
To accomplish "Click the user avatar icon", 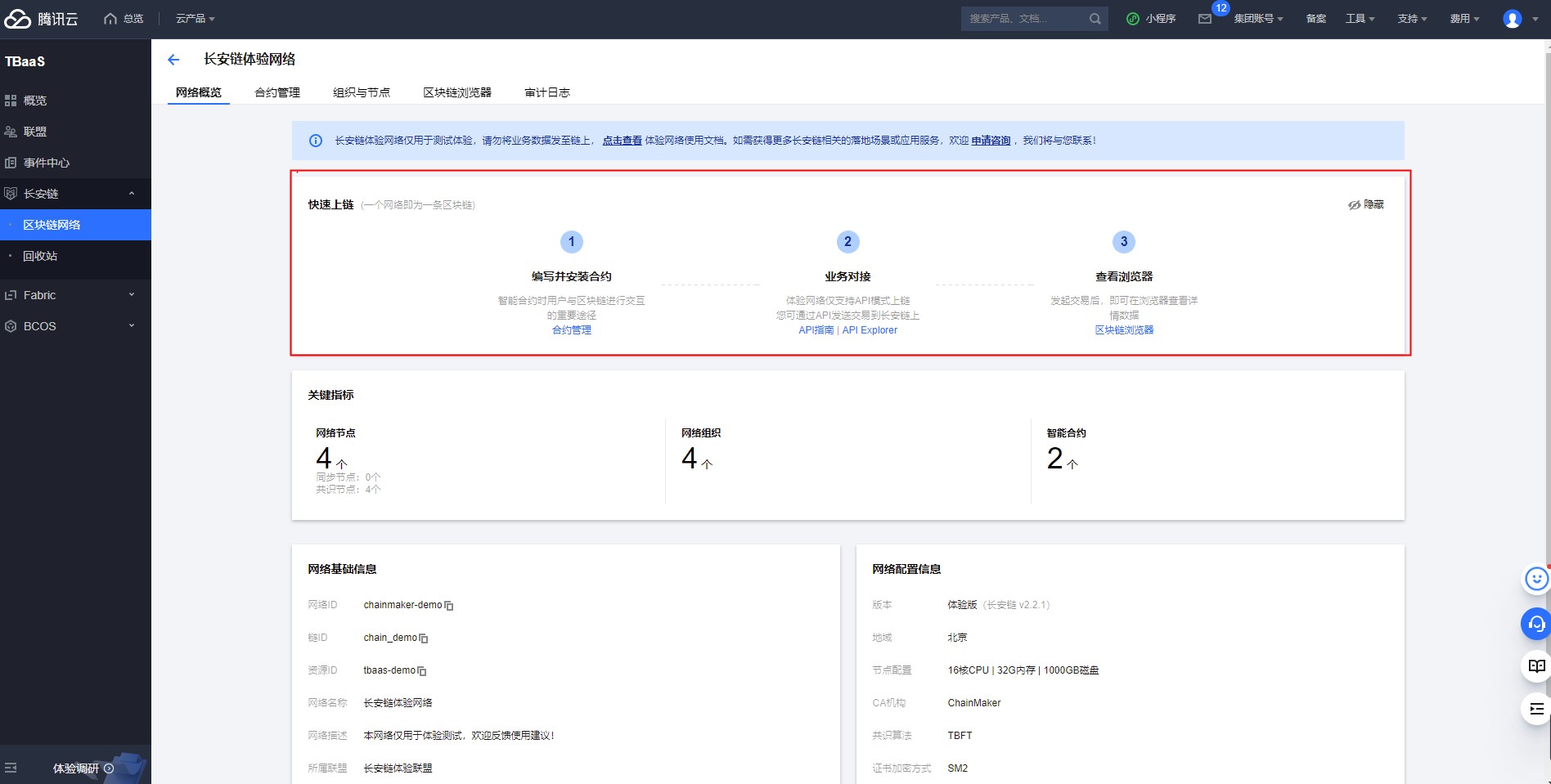I will coord(1513,19).
